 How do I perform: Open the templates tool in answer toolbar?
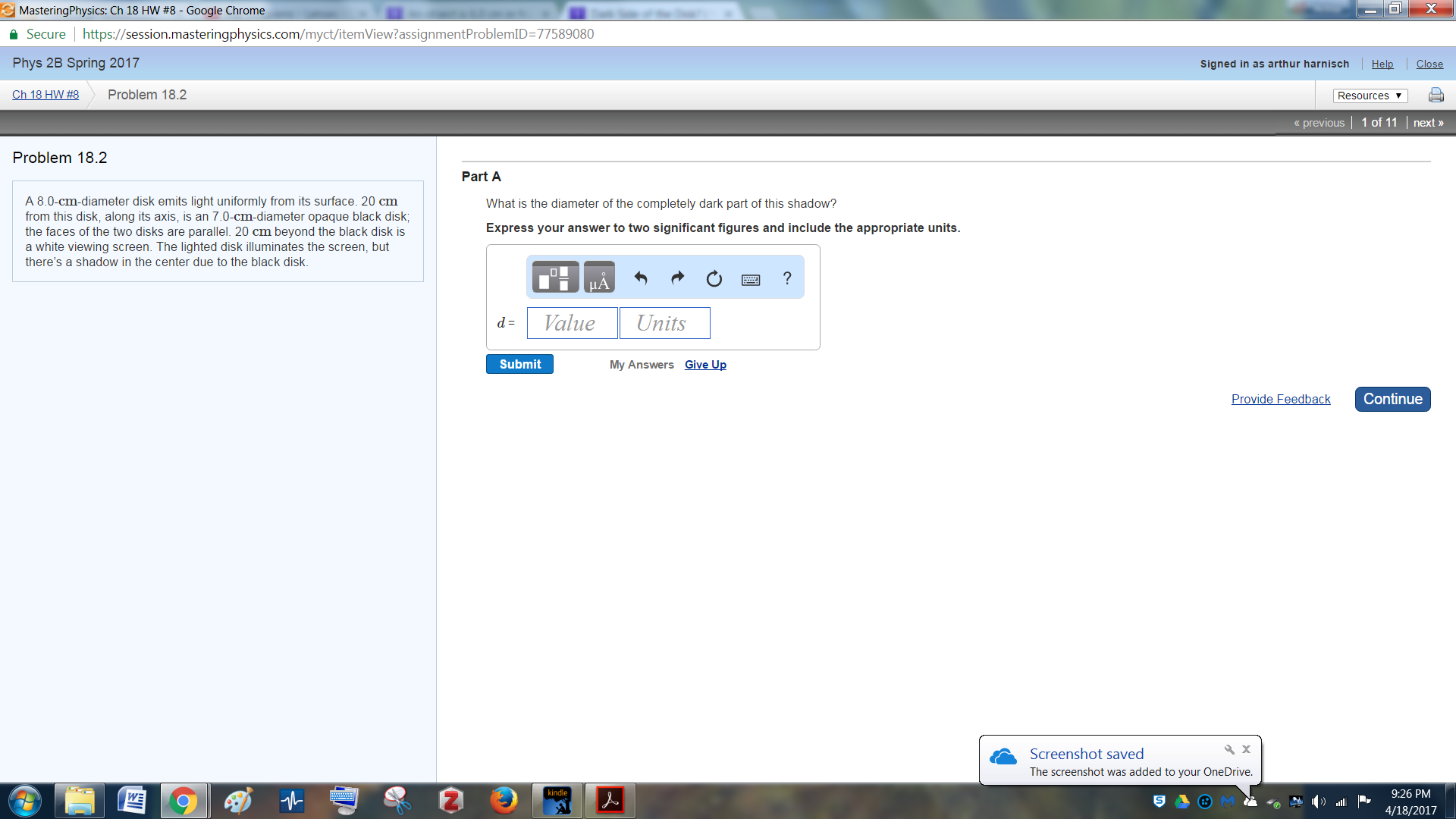coord(555,278)
